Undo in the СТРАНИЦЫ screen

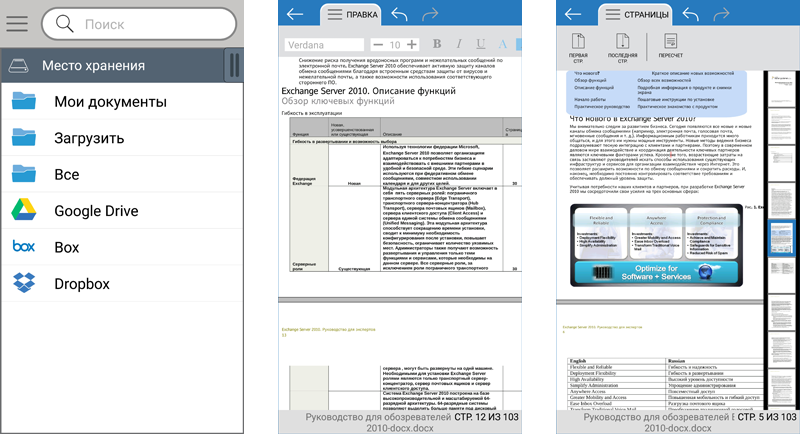tap(691, 14)
